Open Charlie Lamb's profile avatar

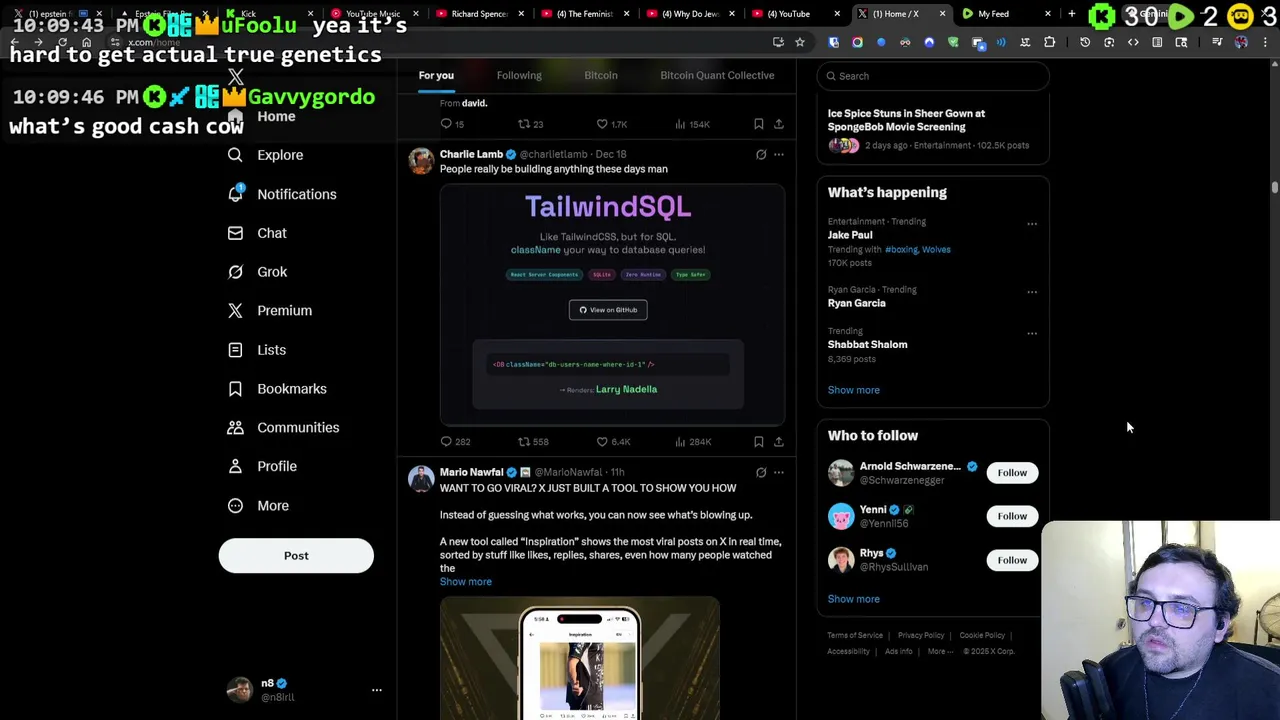pyautogui.click(x=421, y=162)
